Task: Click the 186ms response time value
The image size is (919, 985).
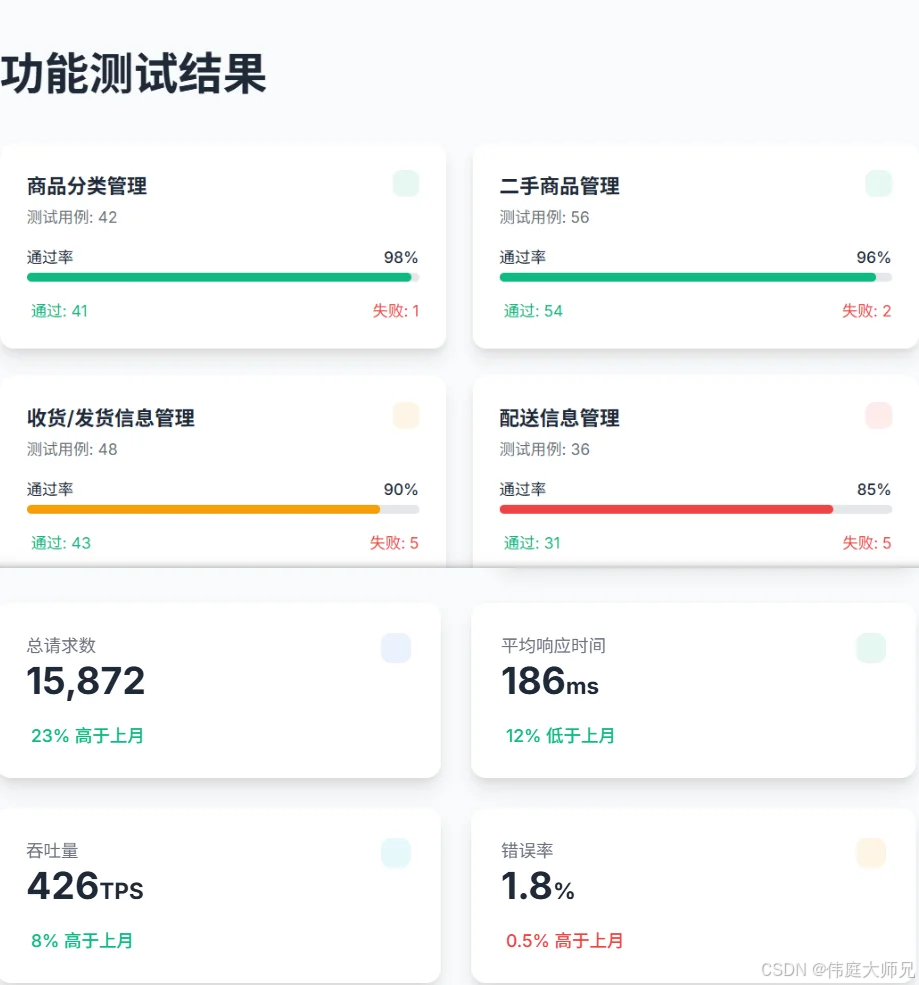Action: tap(550, 681)
